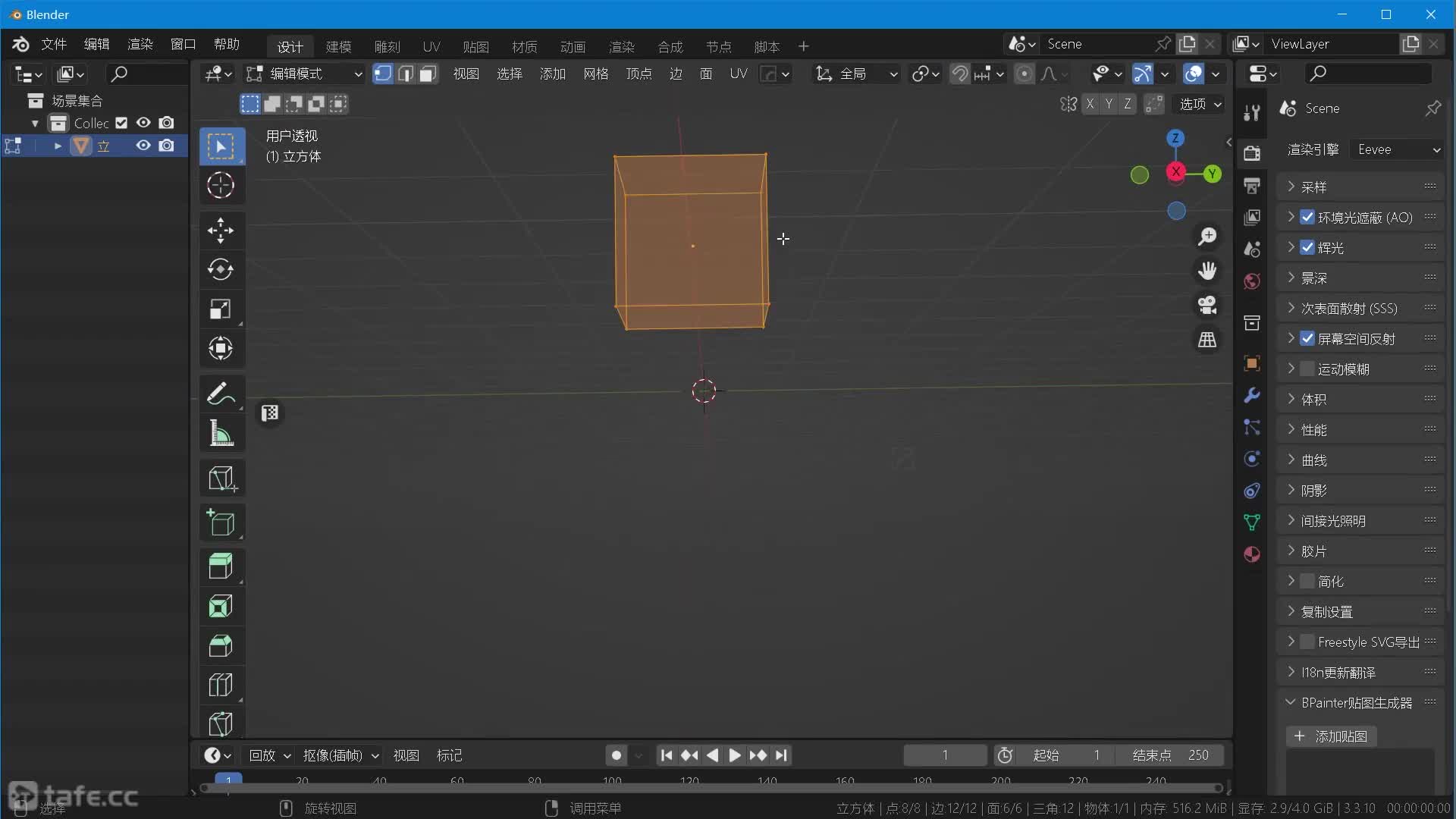Switch to the 雕刻 sculpt workspace tab
Image resolution: width=1456 pixels, height=819 pixels.
click(x=387, y=46)
